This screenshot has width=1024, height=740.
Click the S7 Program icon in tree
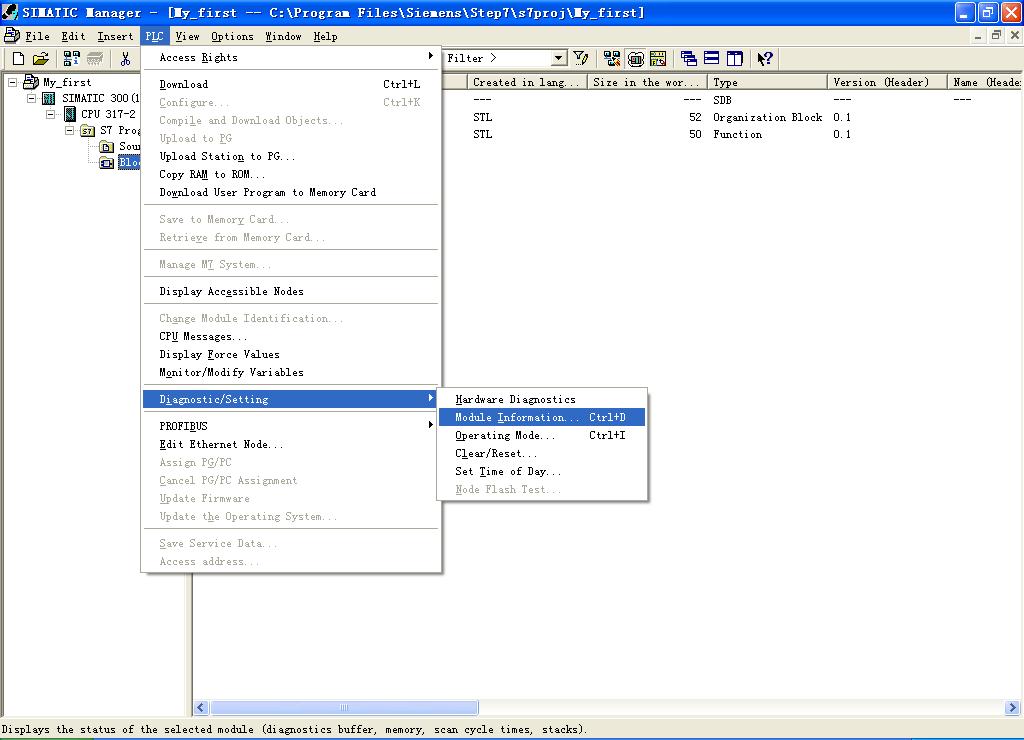[88, 131]
